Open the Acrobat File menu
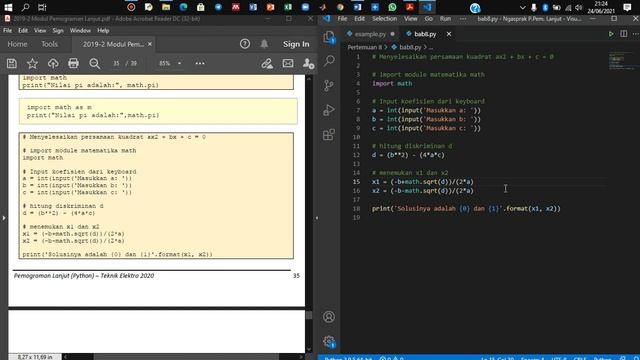The height and width of the screenshot is (360, 640). click(7, 31)
